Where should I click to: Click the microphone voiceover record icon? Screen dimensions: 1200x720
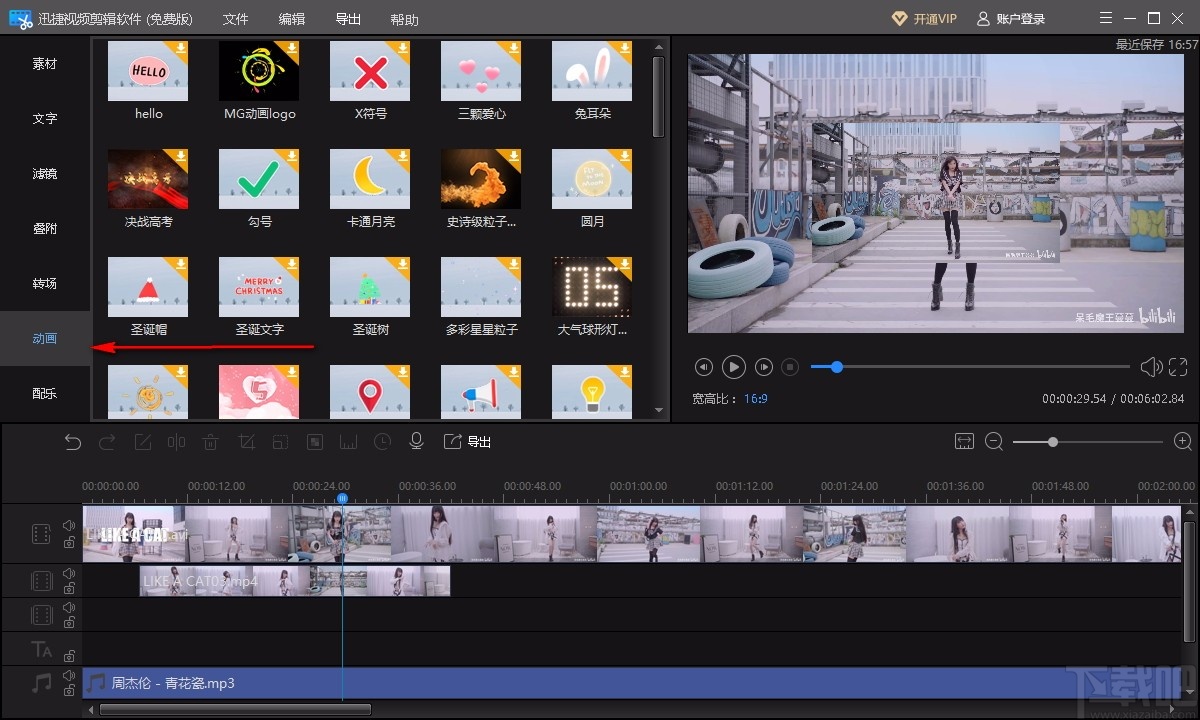pos(417,442)
